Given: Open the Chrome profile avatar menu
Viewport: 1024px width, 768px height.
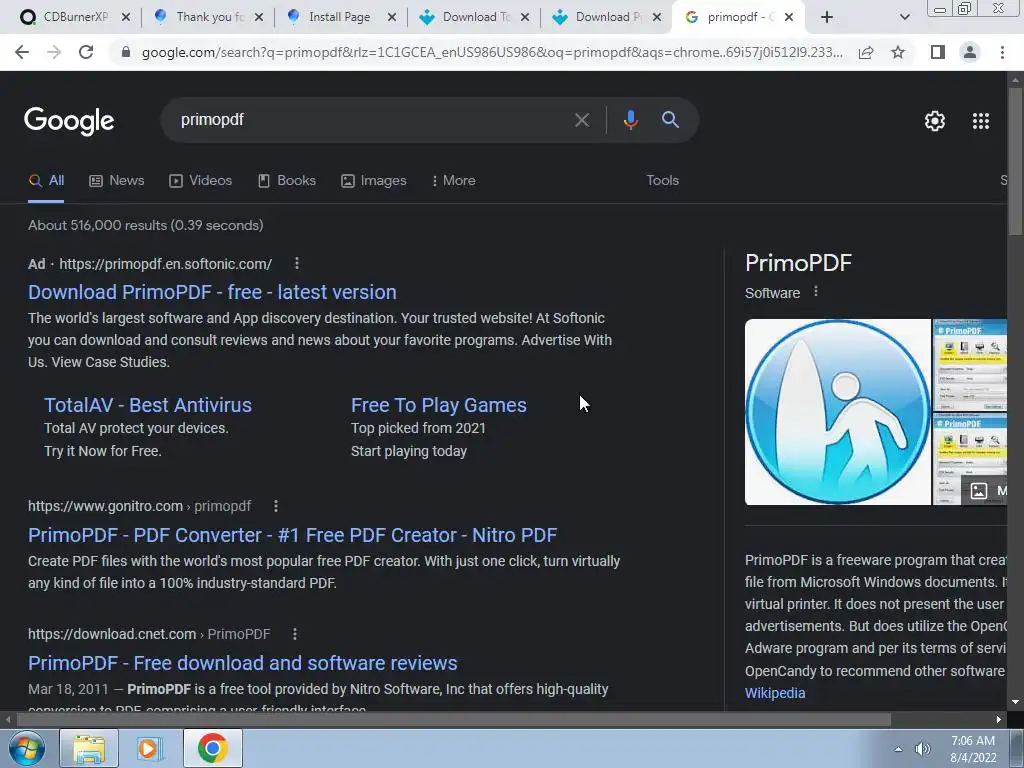Looking at the screenshot, I should point(970,52).
